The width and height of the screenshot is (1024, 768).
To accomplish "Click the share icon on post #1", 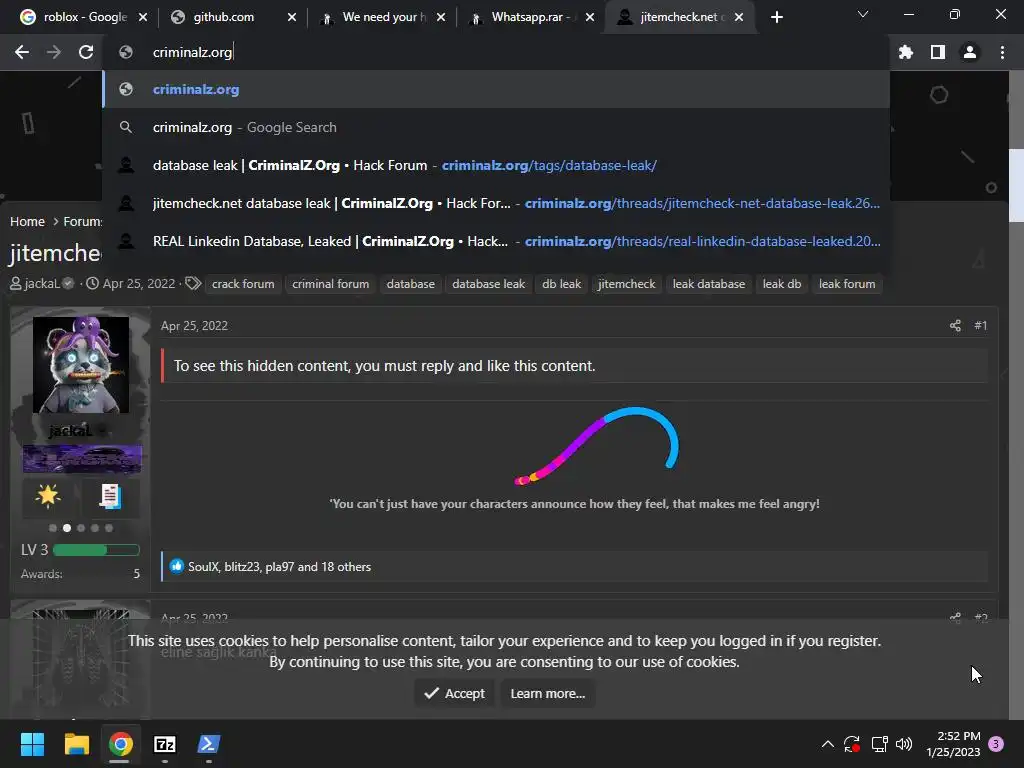I will (x=955, y=325).
